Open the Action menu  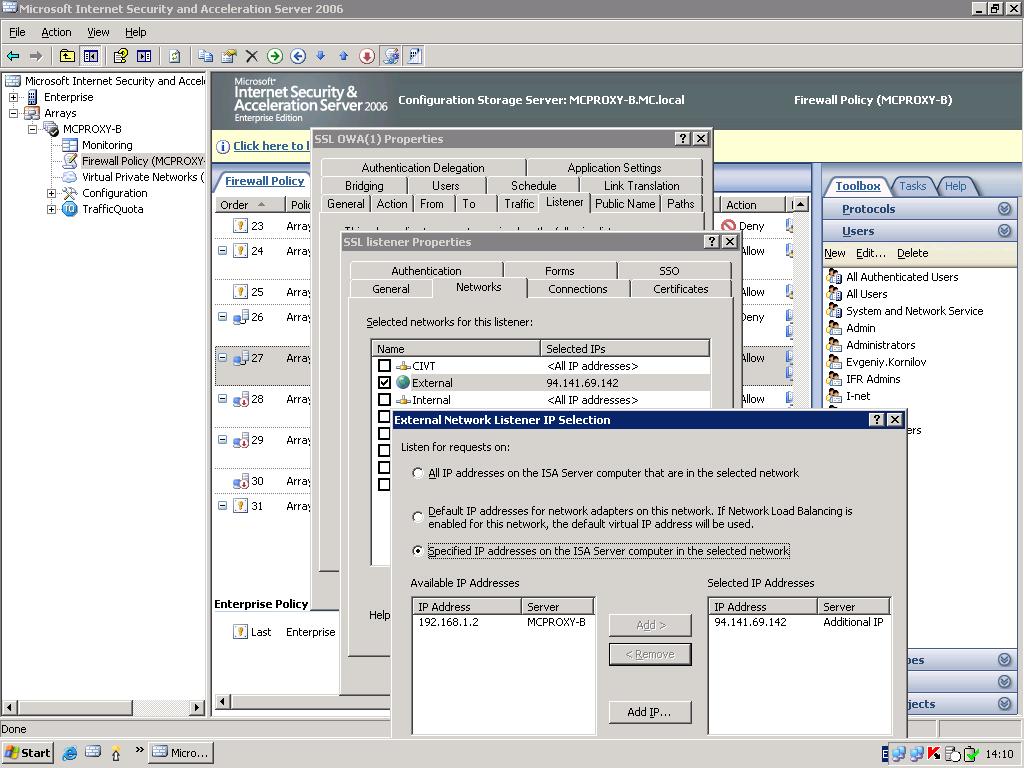coord(56,32)
